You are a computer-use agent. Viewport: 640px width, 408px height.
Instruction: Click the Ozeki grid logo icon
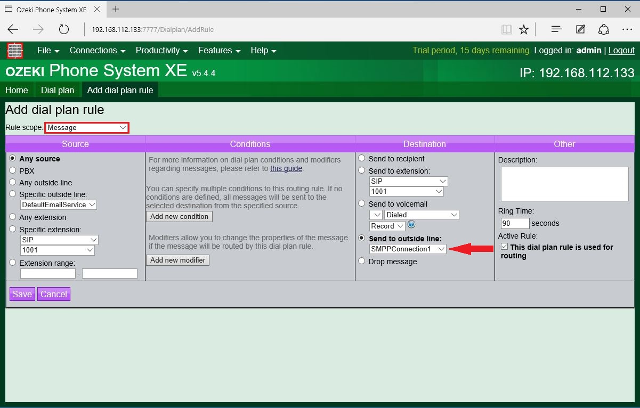coord(15,51)
